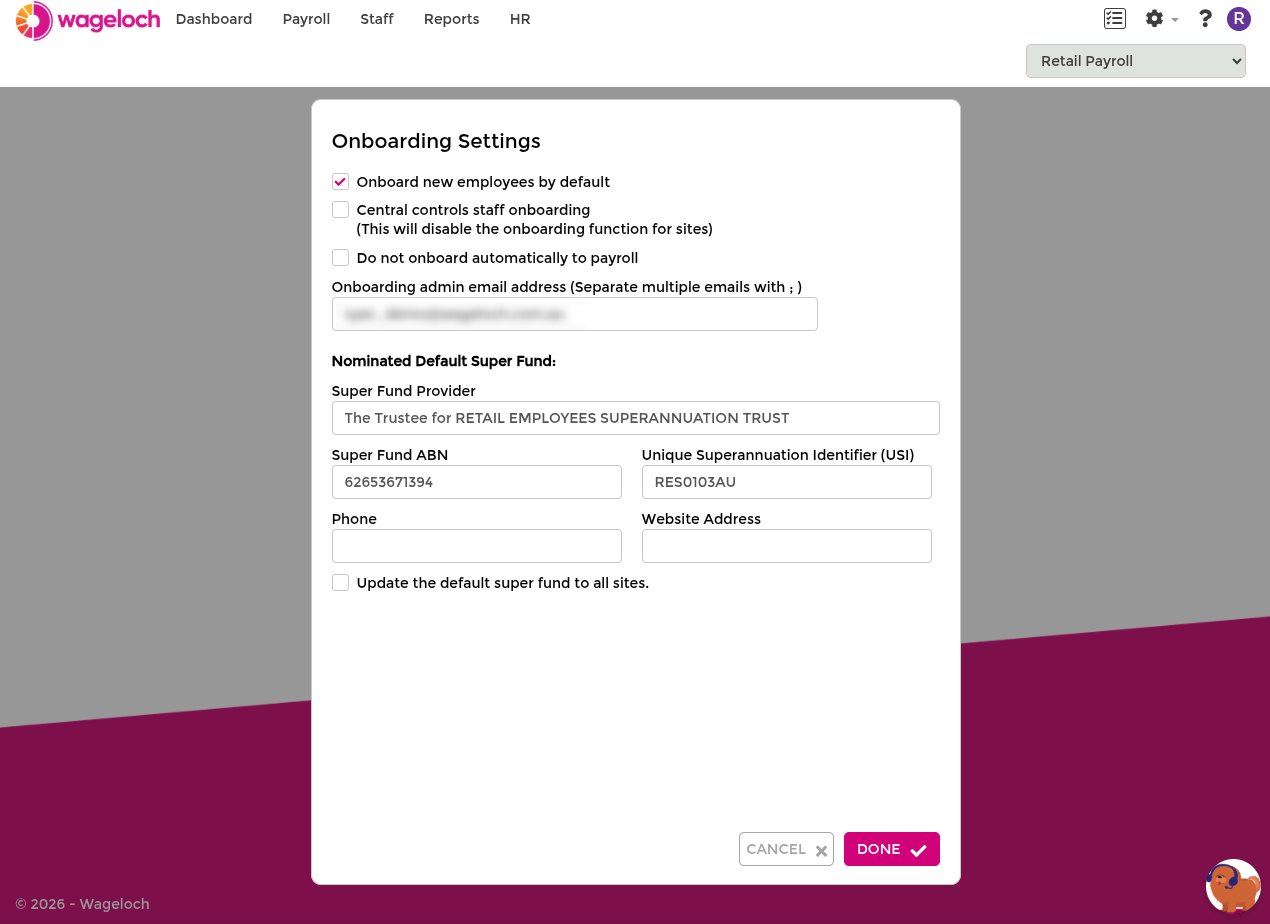Viewport: 1270px width, 924px height.
Task: Cancel the onboarding settings dialog
Action: tap(786, 849)
